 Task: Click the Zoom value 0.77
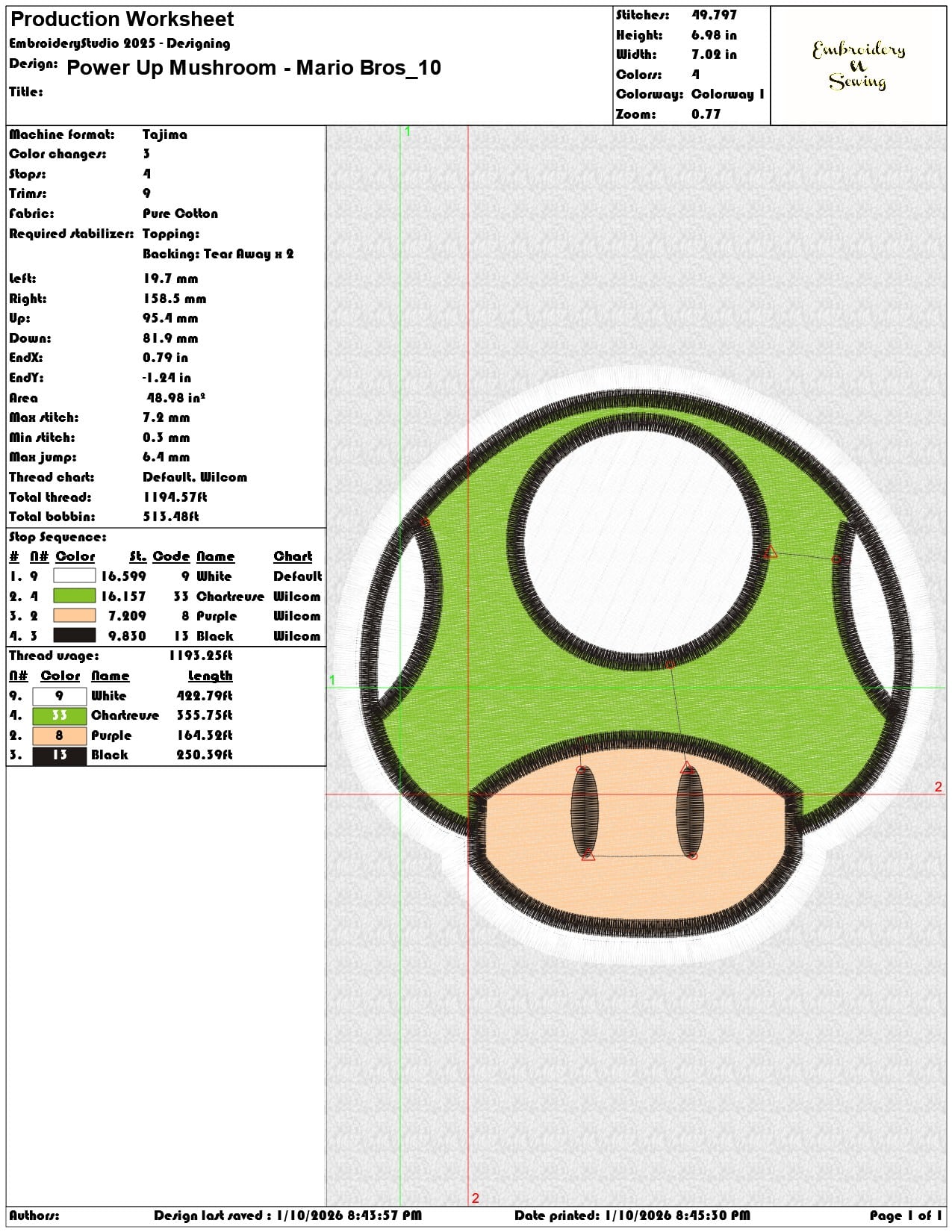pyautogui.click(x=706, y=114)
